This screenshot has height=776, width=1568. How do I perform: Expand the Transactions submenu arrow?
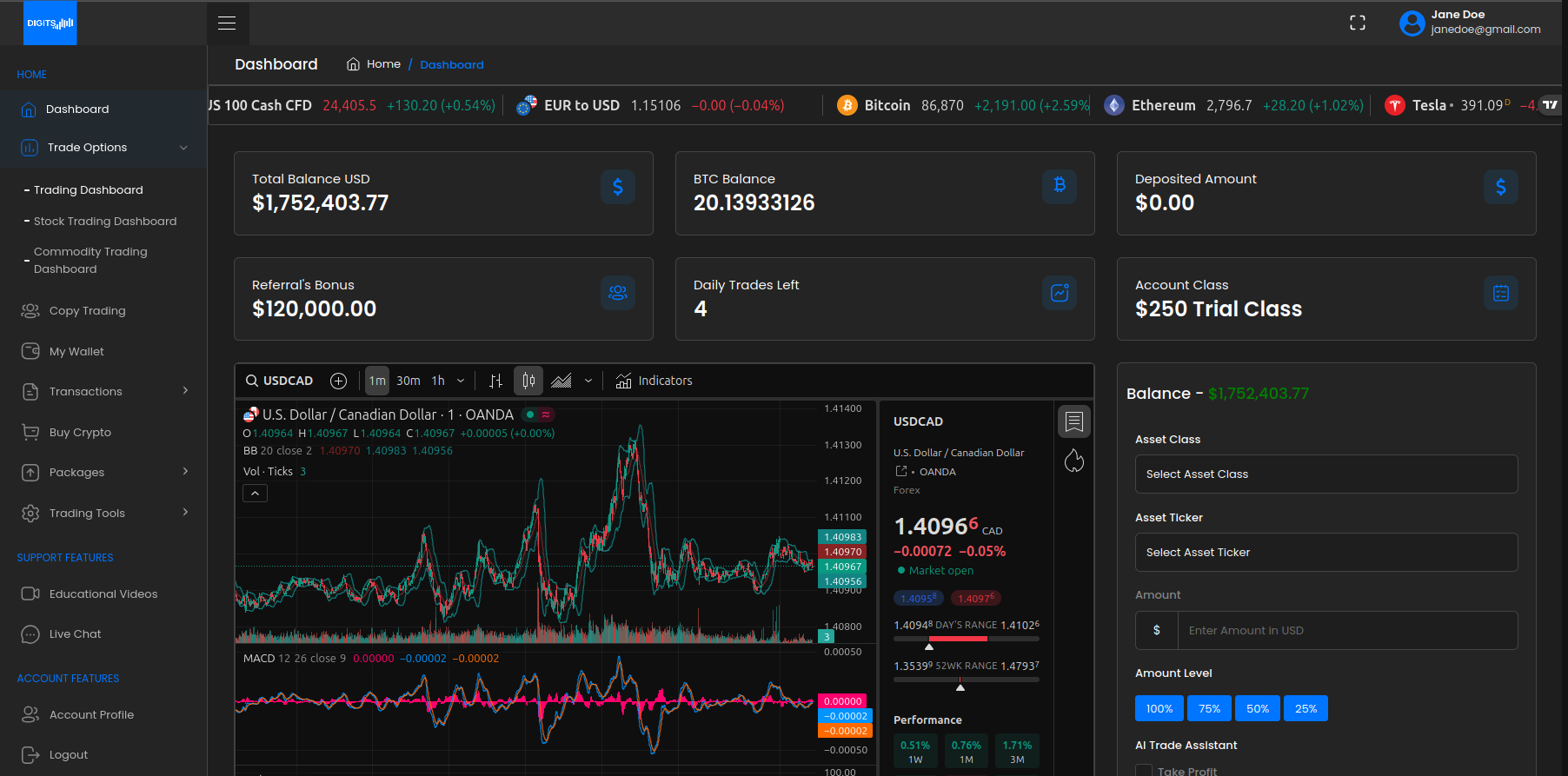coord(185,391)
